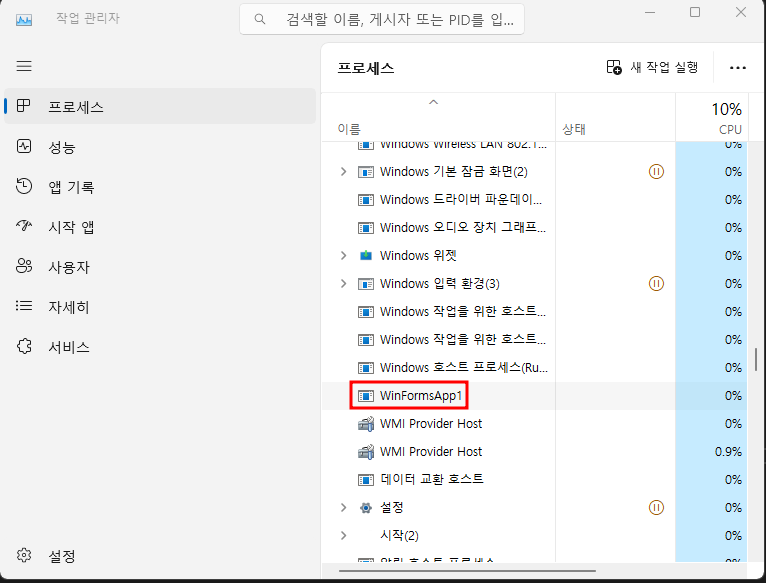This screenshot has height=583, width=766.
Task: Minimize the Task Manager window
Action: 650,12
